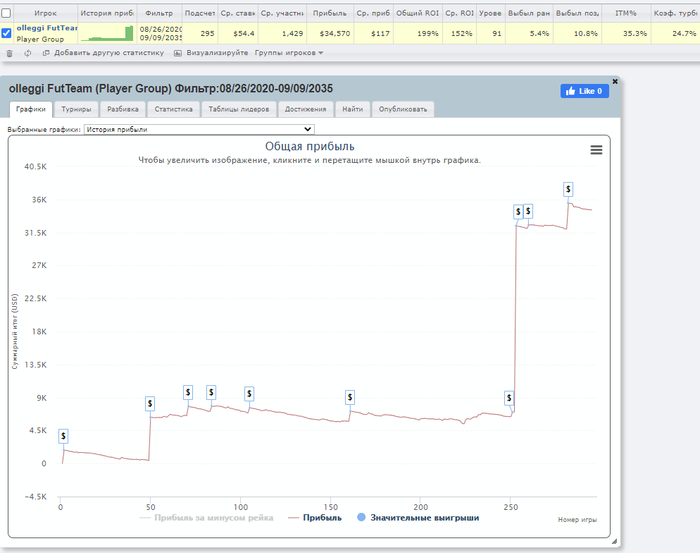Image resolution: width=700 pixels, height=553 pixels.
Task: Switch to Таблицы лидеров tab
Action: (239, 109)
